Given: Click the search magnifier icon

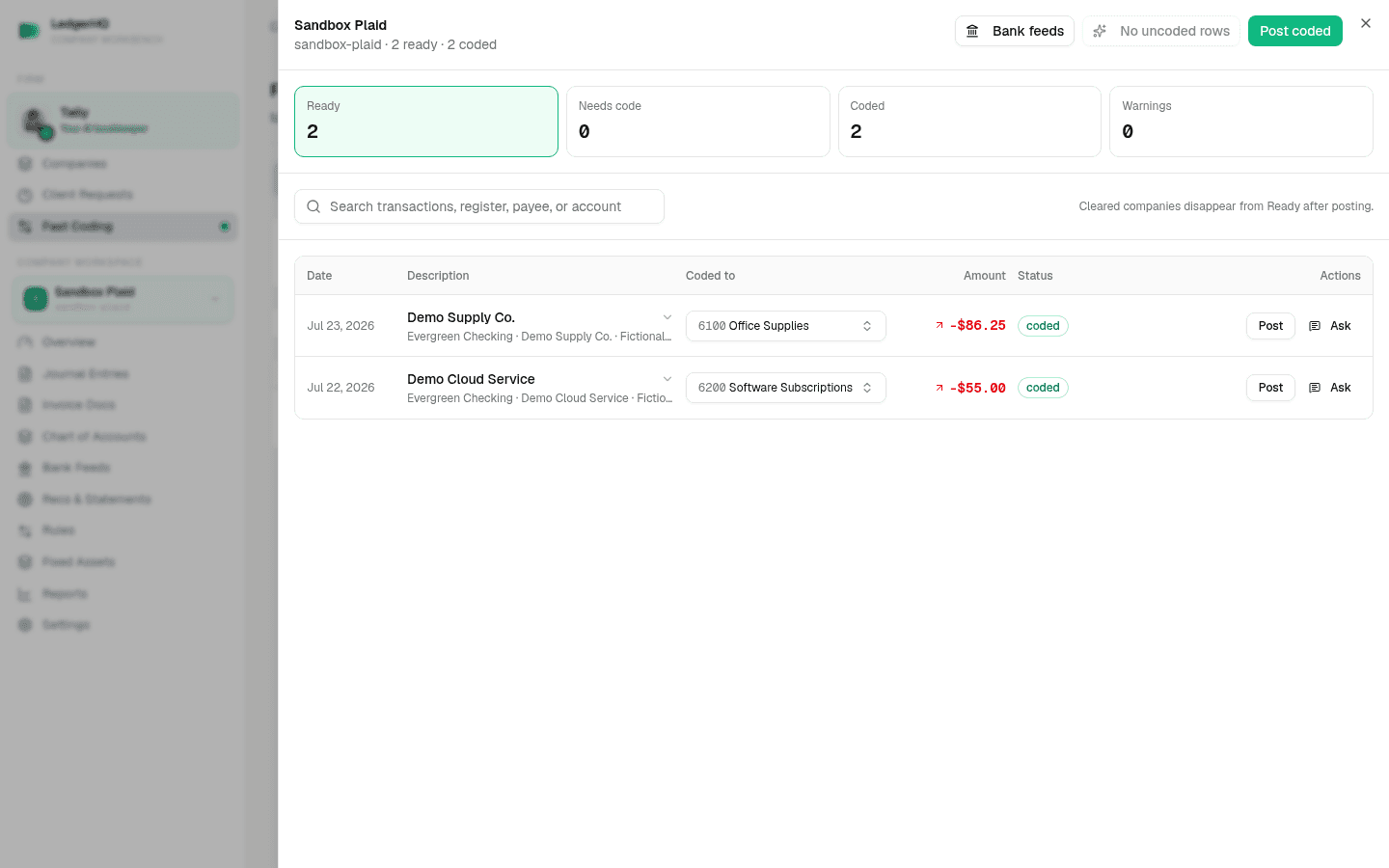Looking at the screenshot, I should [x=313, y=206].
